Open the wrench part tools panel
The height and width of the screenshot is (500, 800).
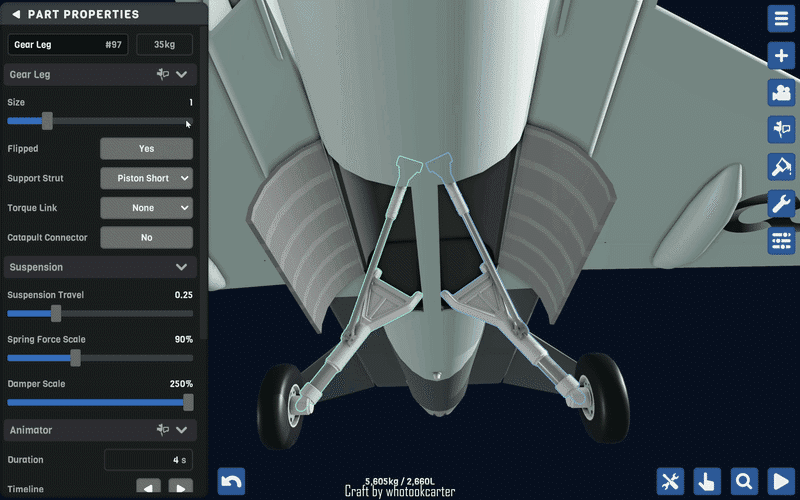click(x=781, y=204)
